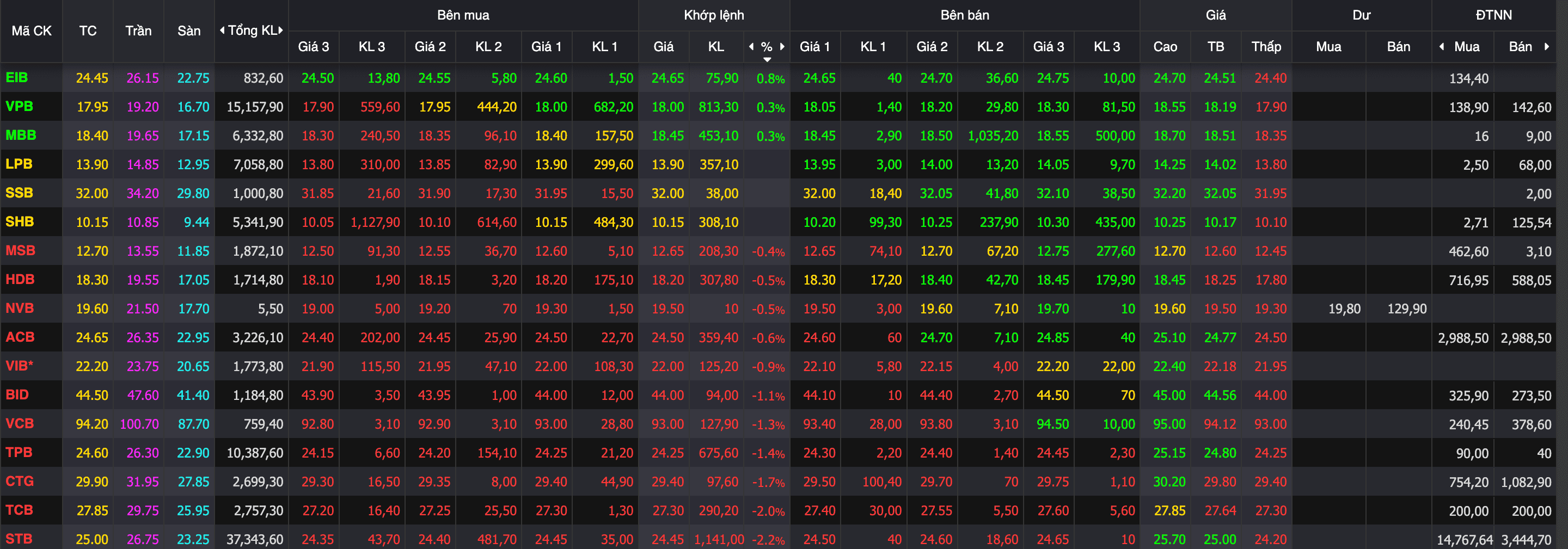Image resolution: width=1568 pixels, height=549 pixels.
Task: Click the left arrow before the % header
Action: coord(751,46)
